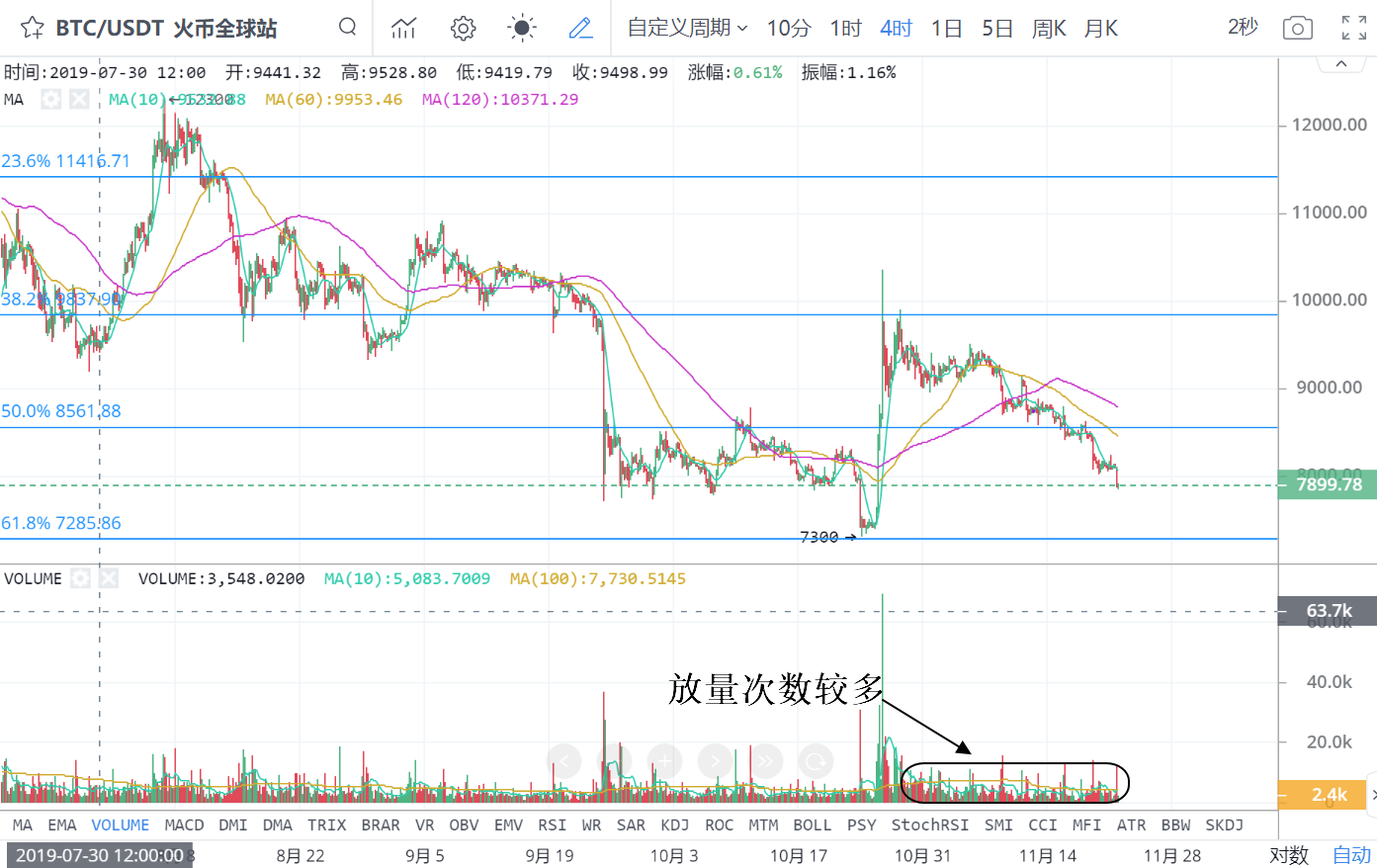Activate the drawing pencil tool

click(x=581, y=28)
